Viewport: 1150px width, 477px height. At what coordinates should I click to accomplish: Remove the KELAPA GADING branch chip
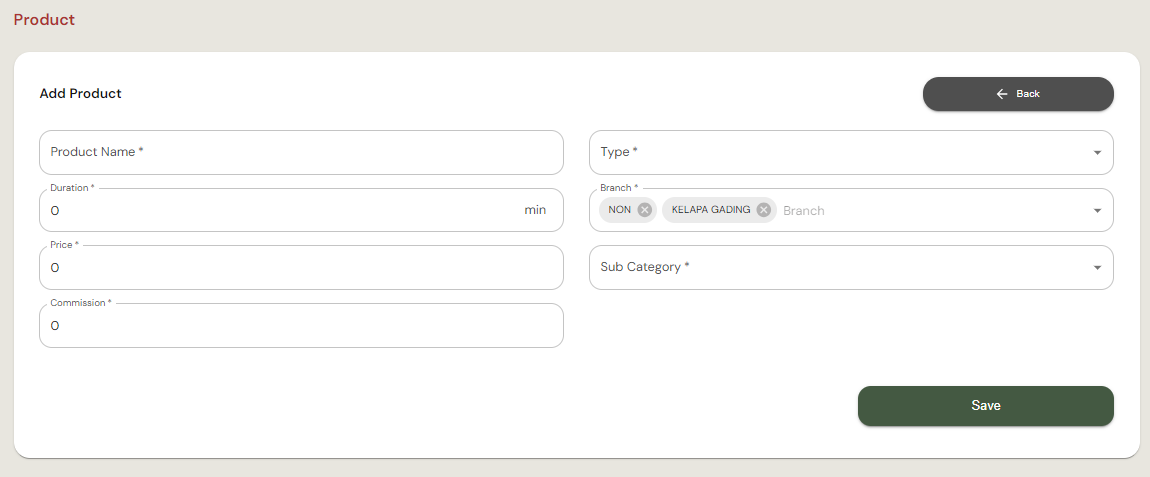click(x=764, y=210)
